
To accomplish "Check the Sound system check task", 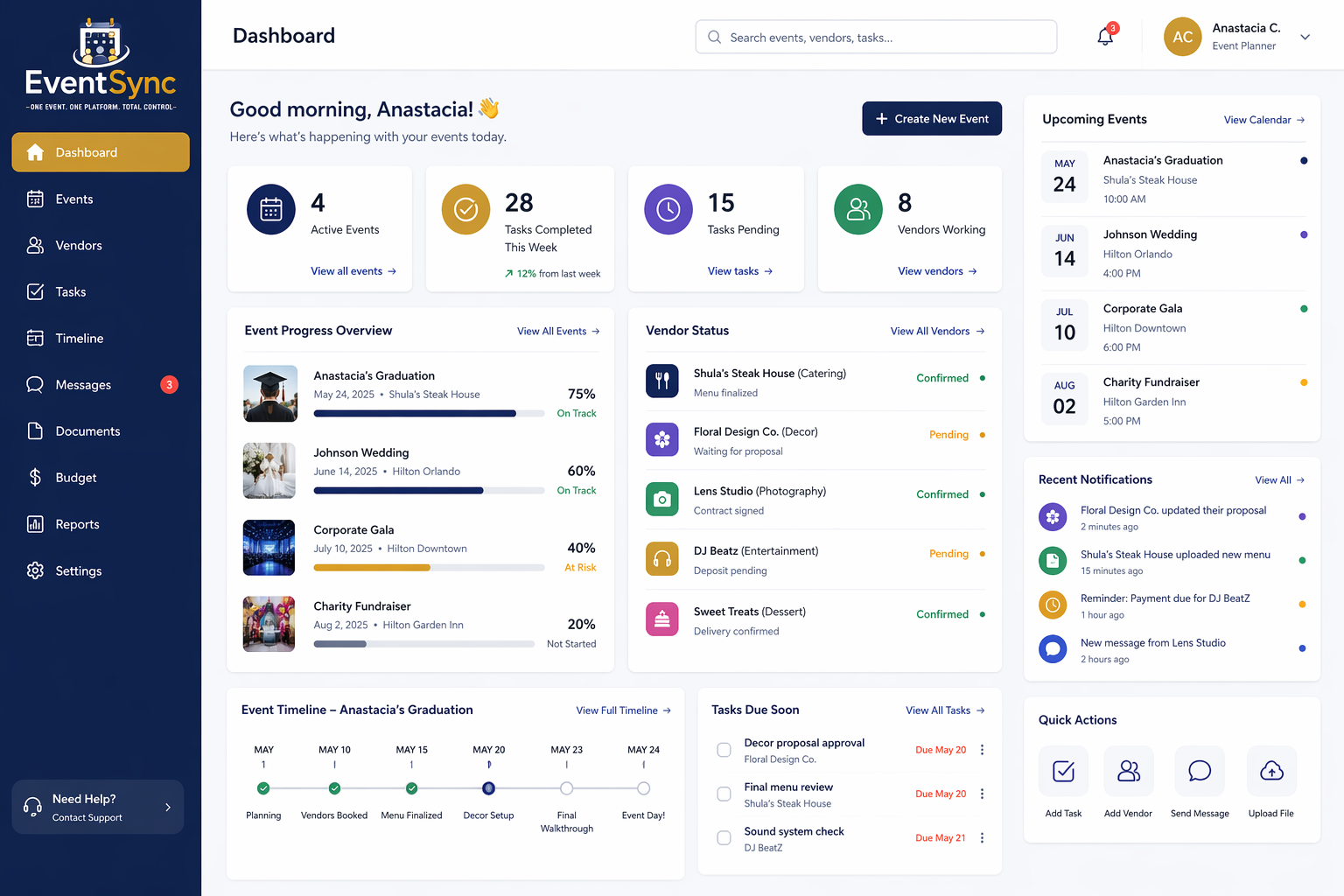I will tap(724, 837).
